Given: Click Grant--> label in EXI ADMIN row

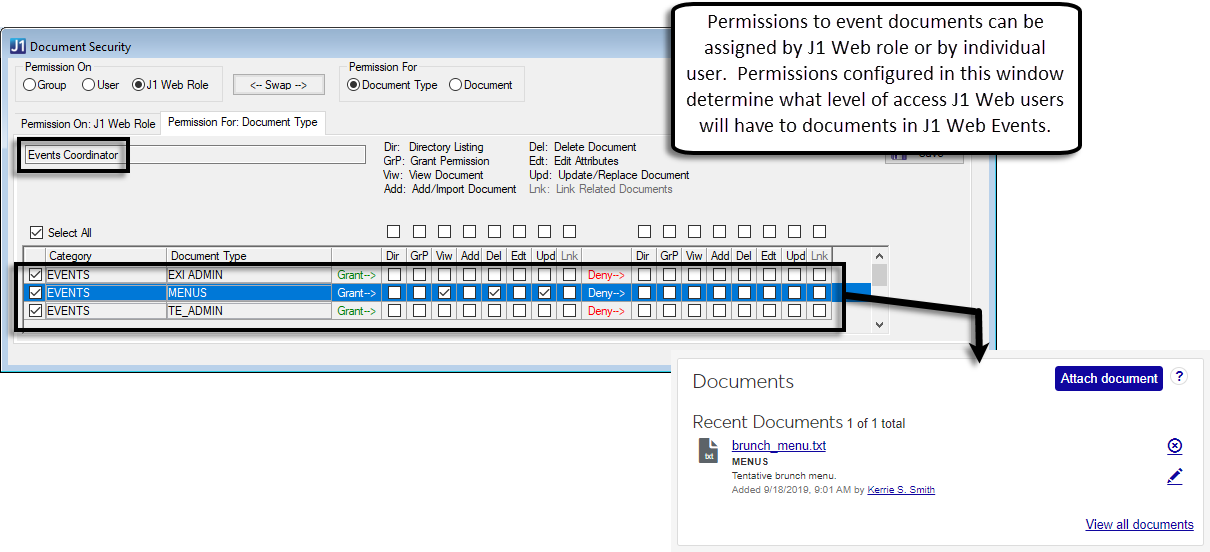Looking at the screenshot, I should tap(357, 275).
